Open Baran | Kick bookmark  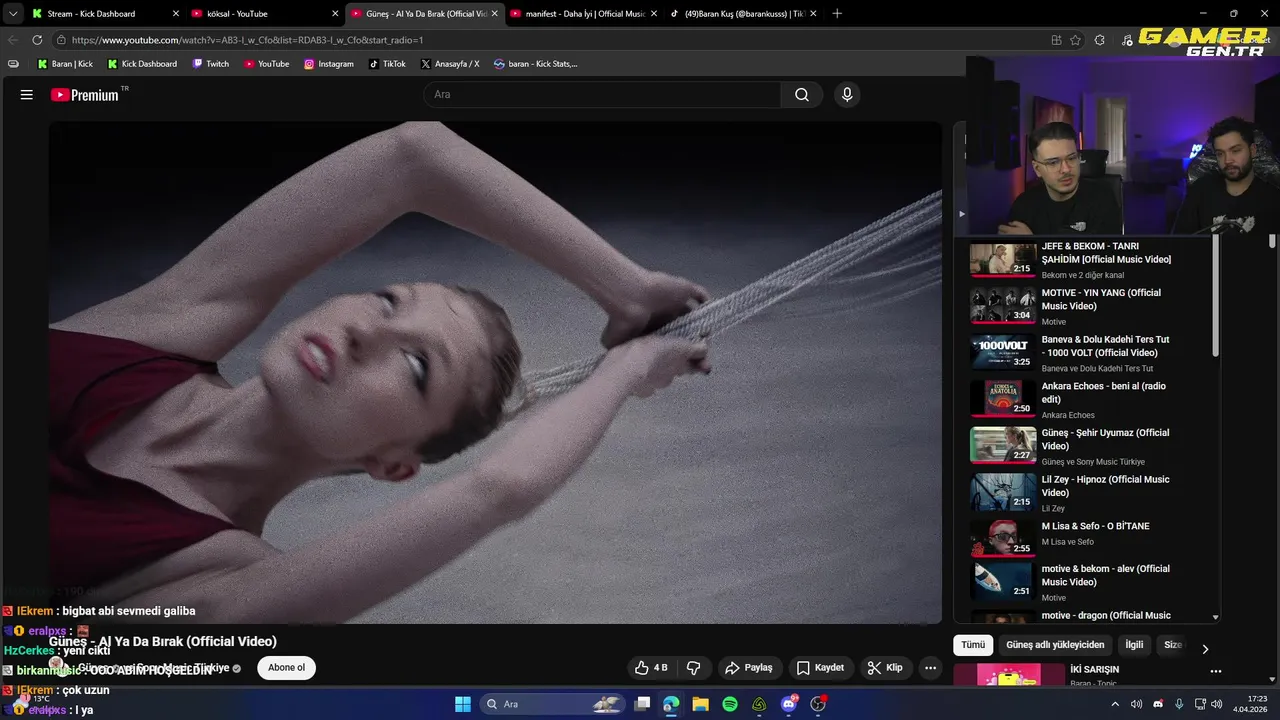coord(65,64)
